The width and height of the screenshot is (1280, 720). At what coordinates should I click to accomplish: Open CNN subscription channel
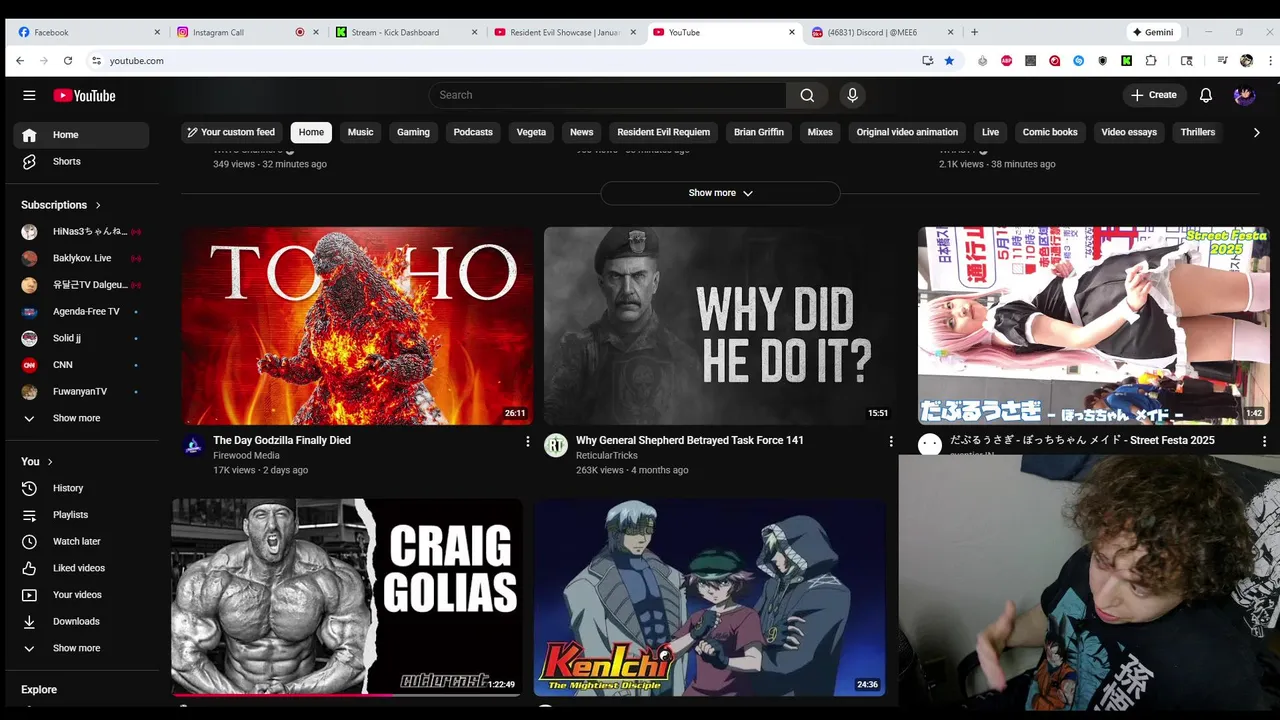click(x=81, y=365)
